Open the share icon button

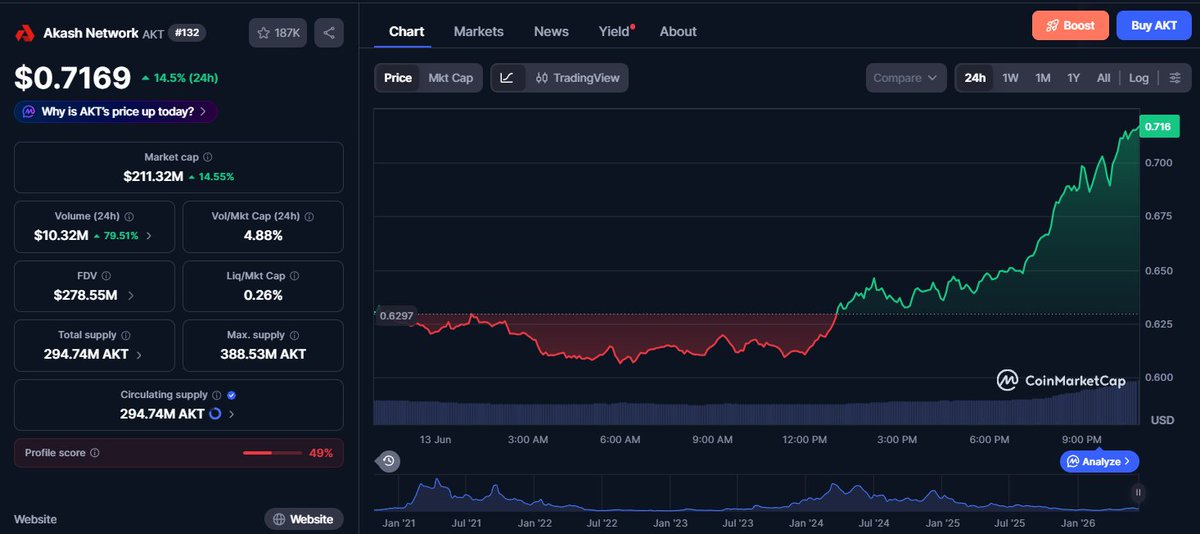click(x=329, y=33)
